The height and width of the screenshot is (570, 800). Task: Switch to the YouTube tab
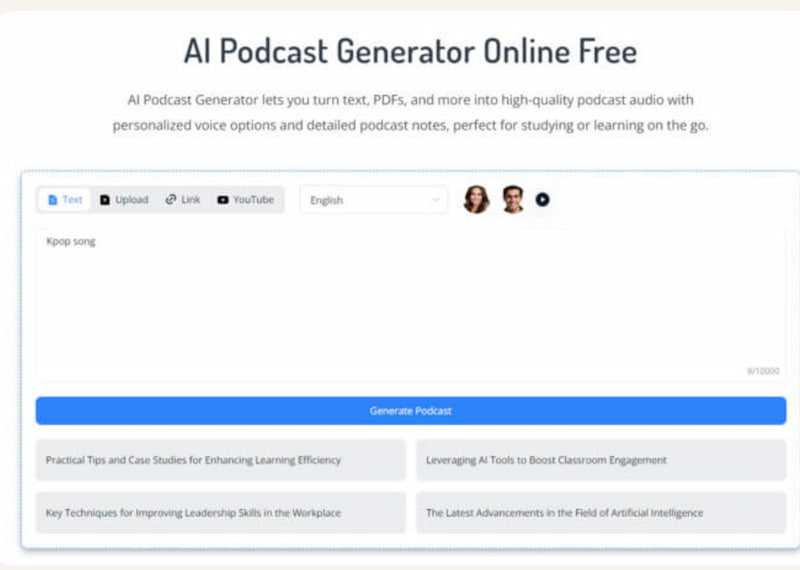246,200
